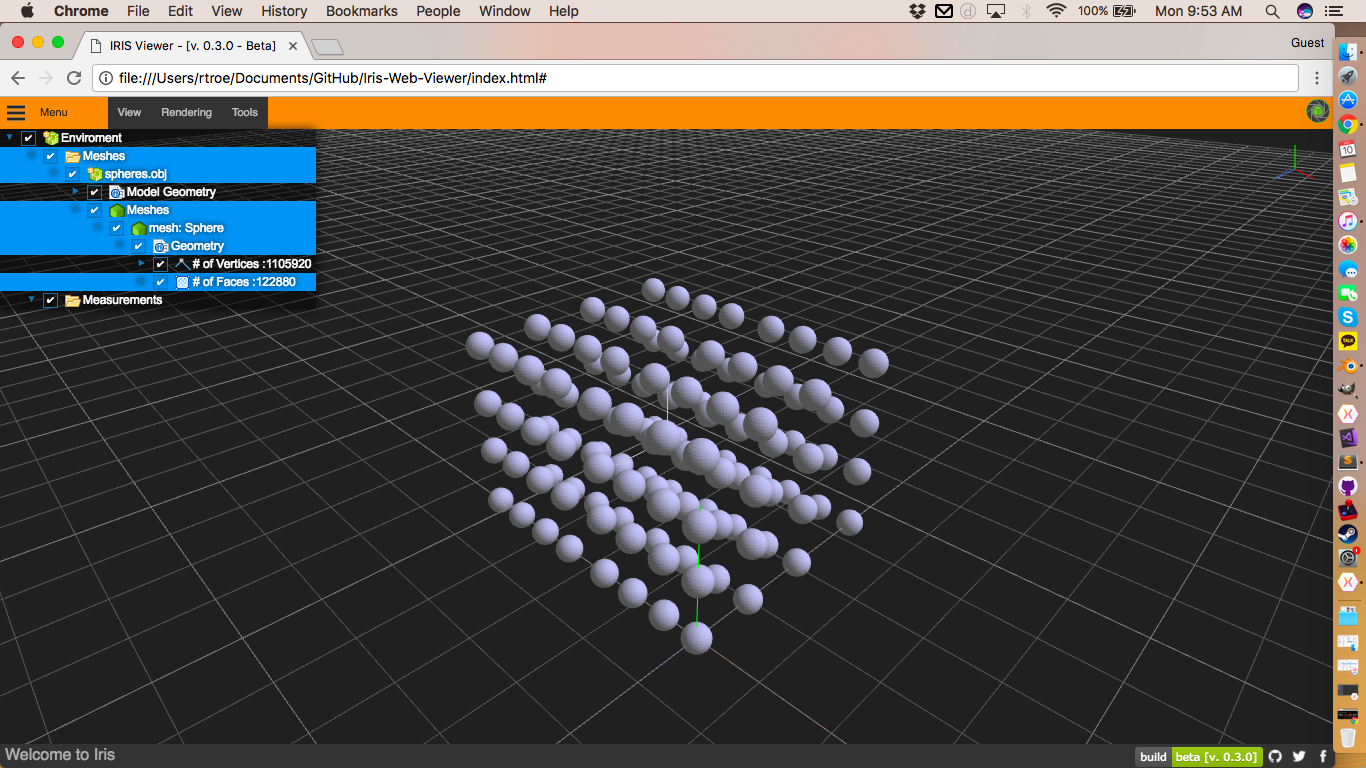Open the GitHub link icon in footer
Image resolution: width=1366 pixels, height=768 pixels.
(1275, 757)
